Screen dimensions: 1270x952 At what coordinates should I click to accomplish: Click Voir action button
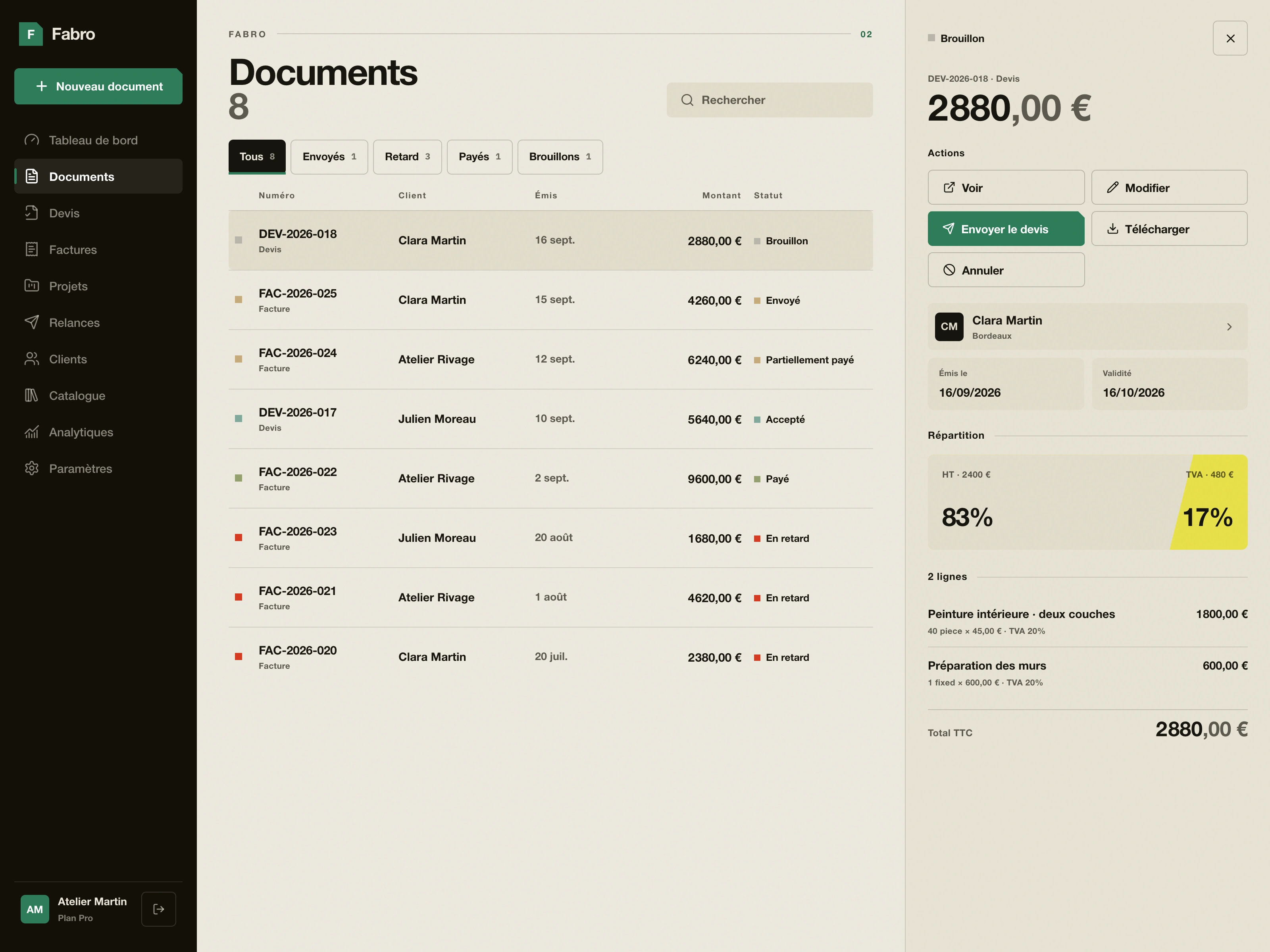click(x=1006, y=187)
